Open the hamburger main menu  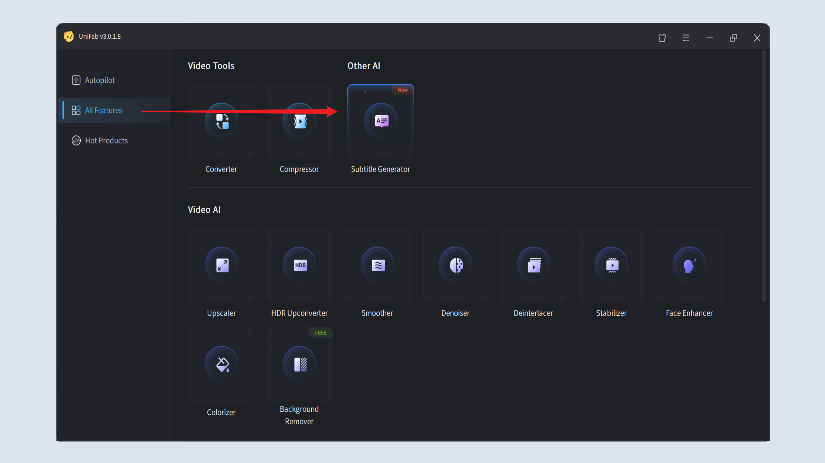(686, 38)
